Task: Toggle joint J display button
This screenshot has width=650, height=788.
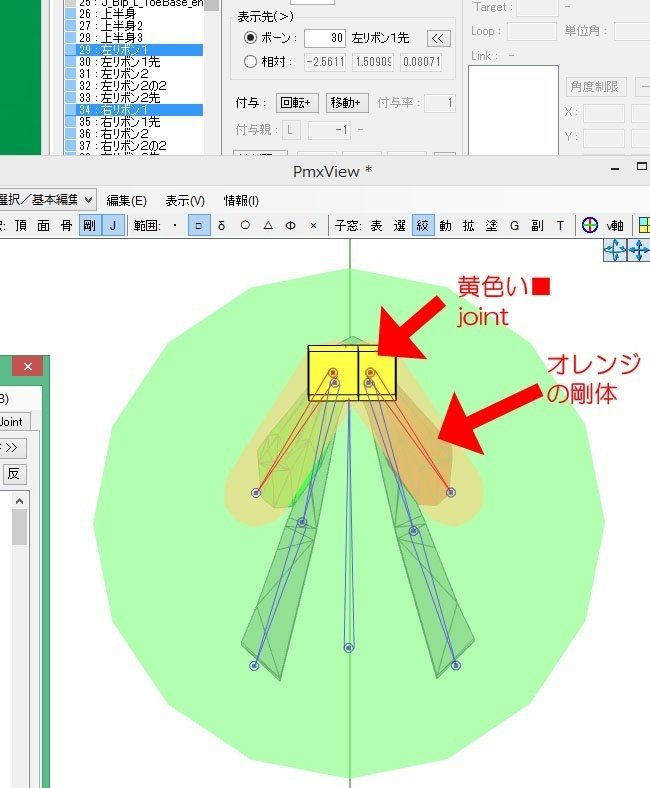Action: pos(113,226)
